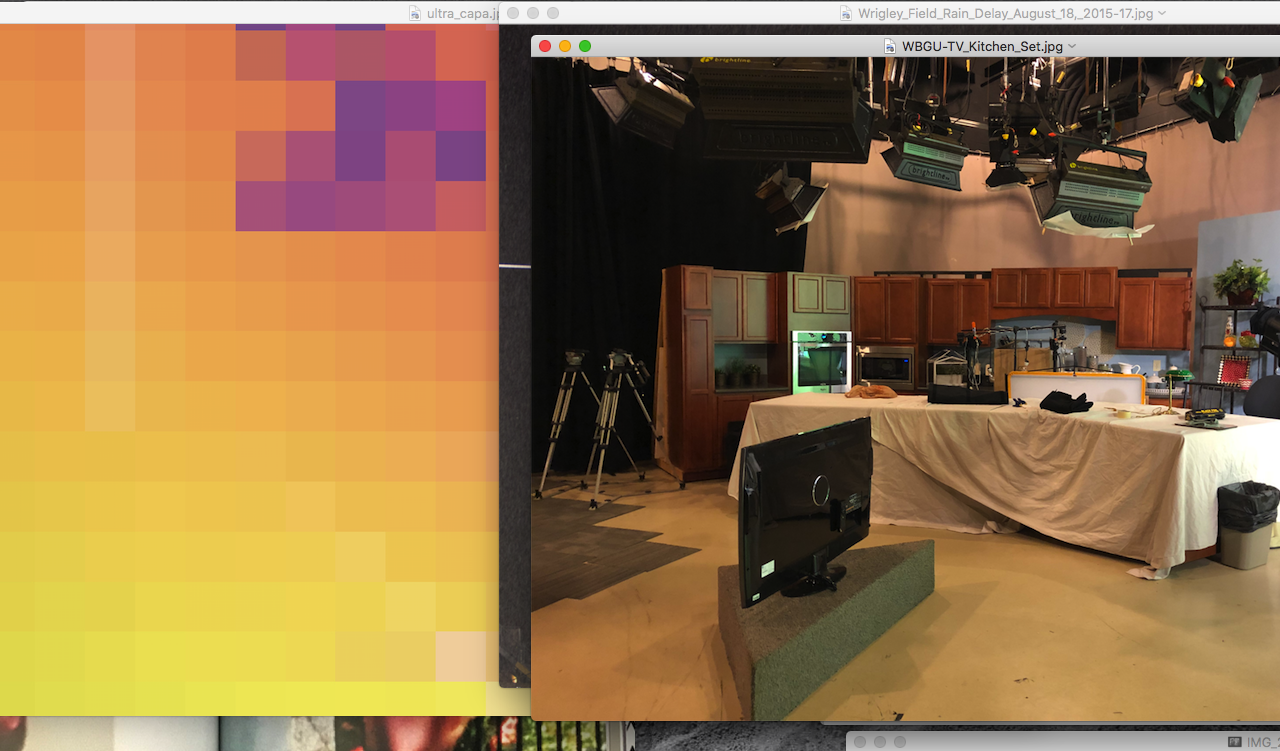1280x751 pixels.
Task: Select the Wrigley_Field_Rain_Delay_August_18,_2015-17.jpg window title
Action: coord(1006,13)
